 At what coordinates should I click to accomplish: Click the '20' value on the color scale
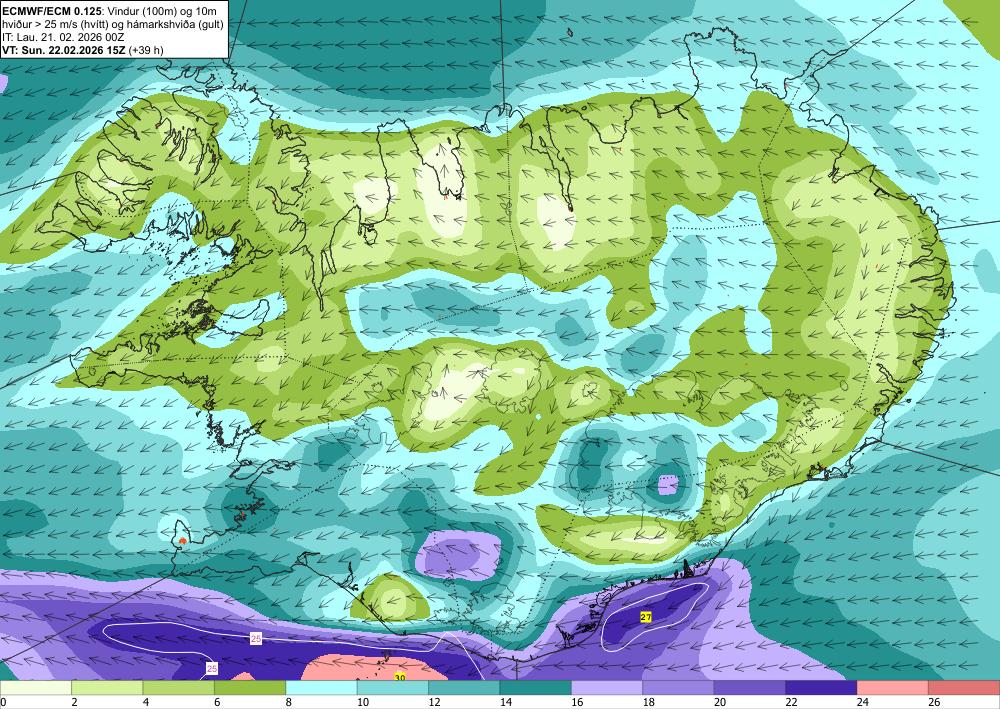(x=720, y=702)
